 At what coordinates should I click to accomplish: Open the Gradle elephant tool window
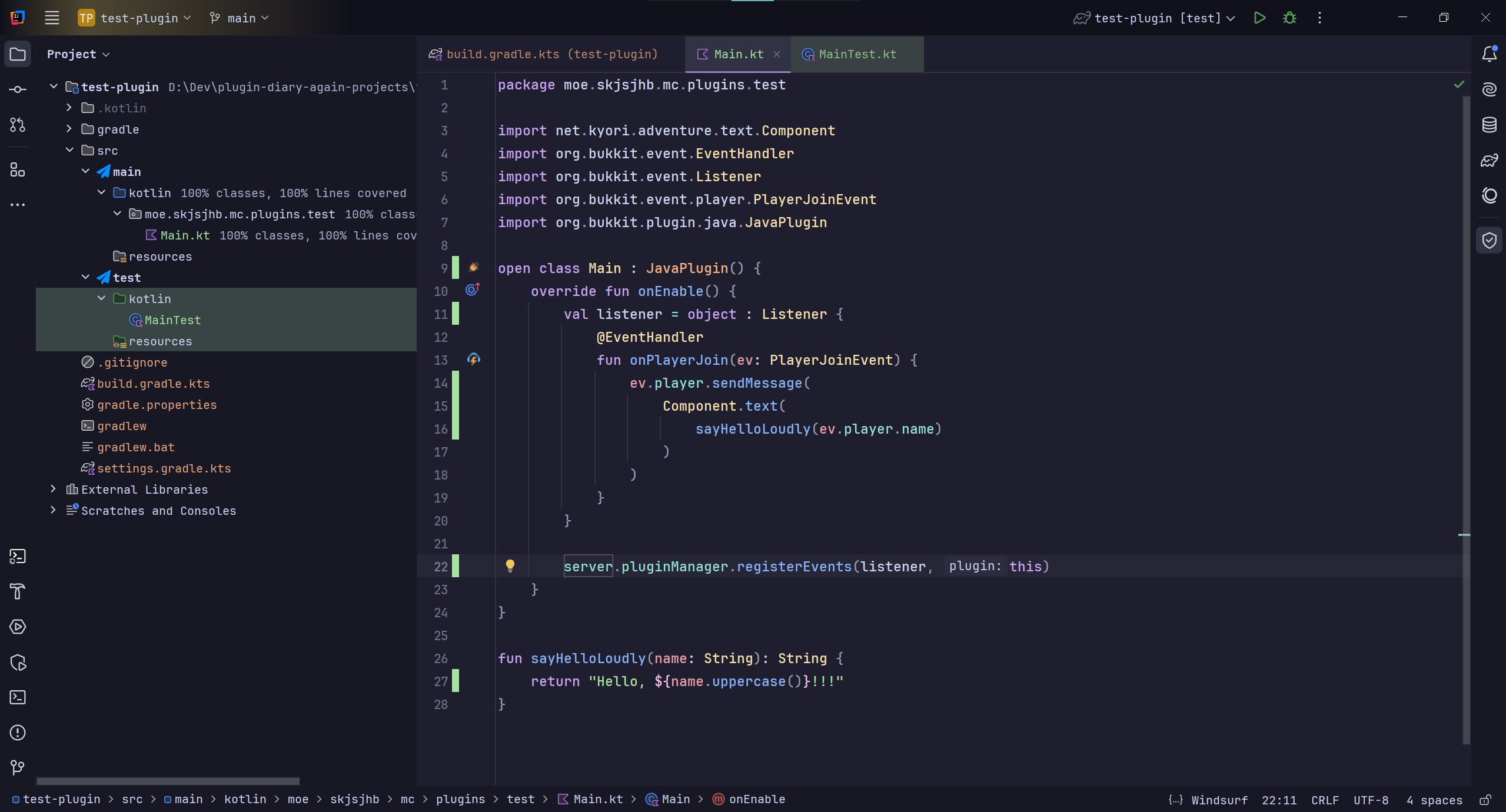pyautogui.click(x=1489, y=160)
